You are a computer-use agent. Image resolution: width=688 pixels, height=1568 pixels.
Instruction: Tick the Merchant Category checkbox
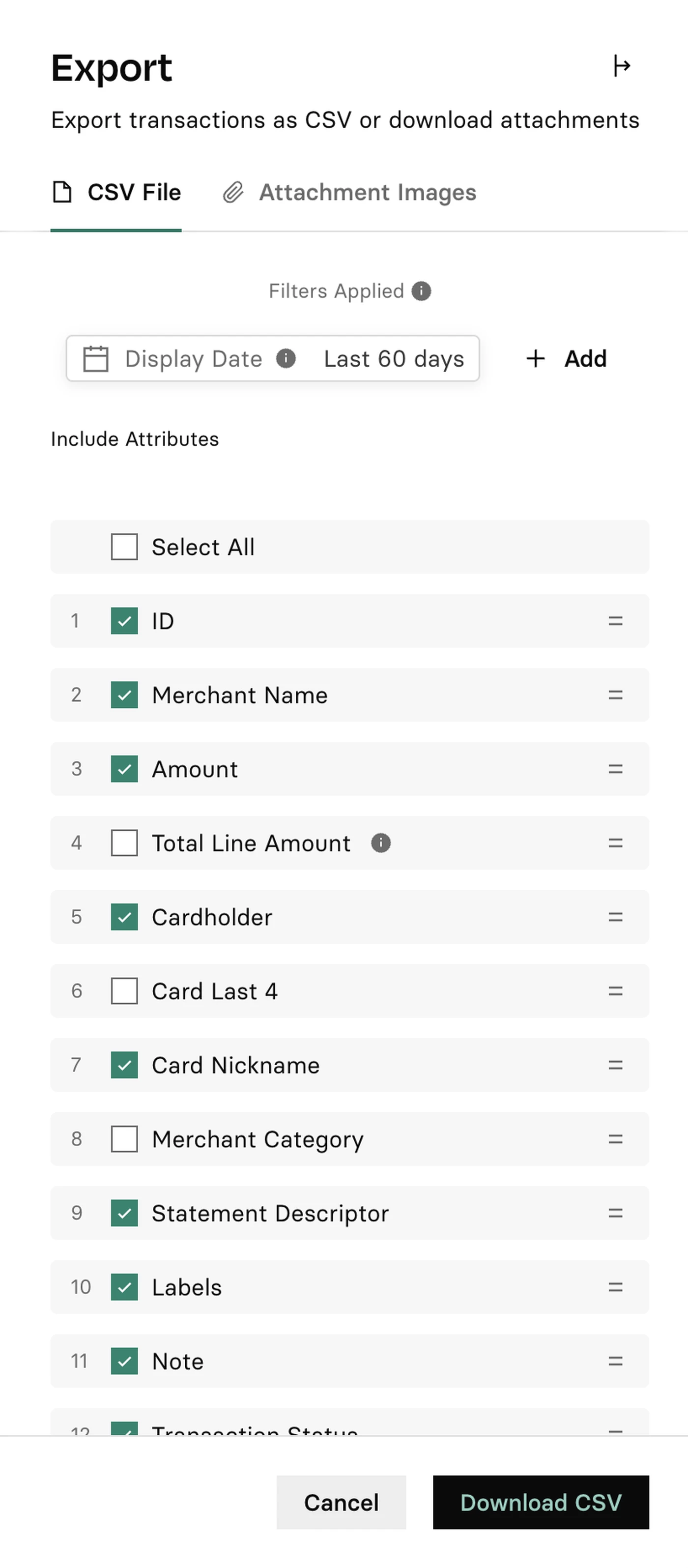pyautogui.click(x=124, y=1139)
